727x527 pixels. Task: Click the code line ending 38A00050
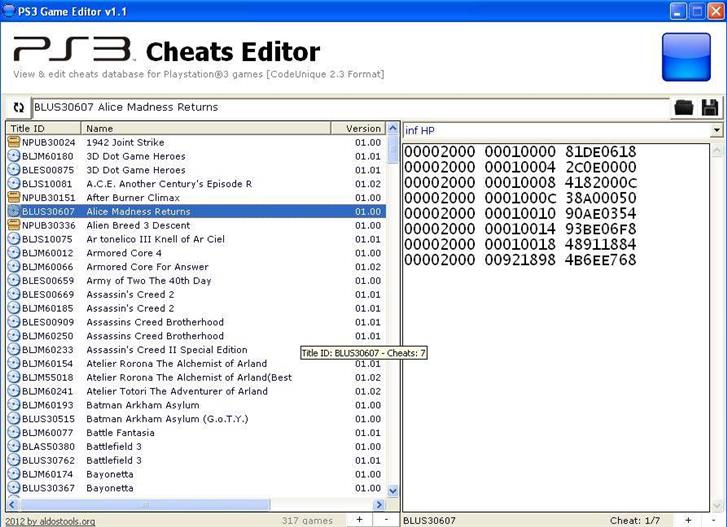pos(520,198)
